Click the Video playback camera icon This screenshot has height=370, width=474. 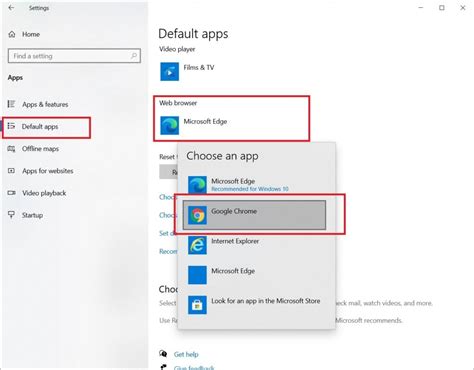pyautogui.click(x=11, y=193)
